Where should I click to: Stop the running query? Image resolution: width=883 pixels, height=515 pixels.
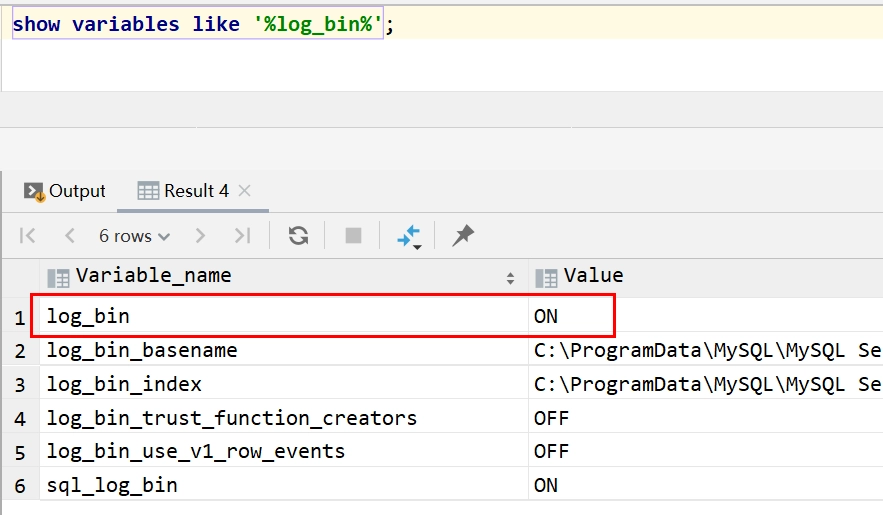pyautogui.click(x=353, y=235)
